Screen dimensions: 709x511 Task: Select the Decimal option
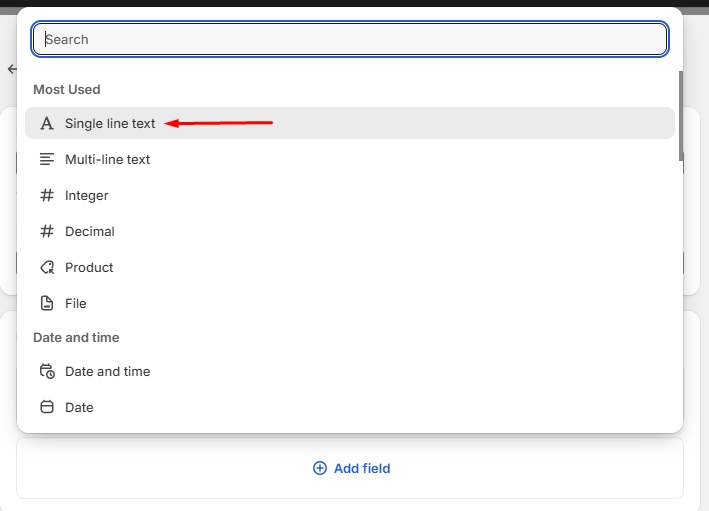[90, 232]
